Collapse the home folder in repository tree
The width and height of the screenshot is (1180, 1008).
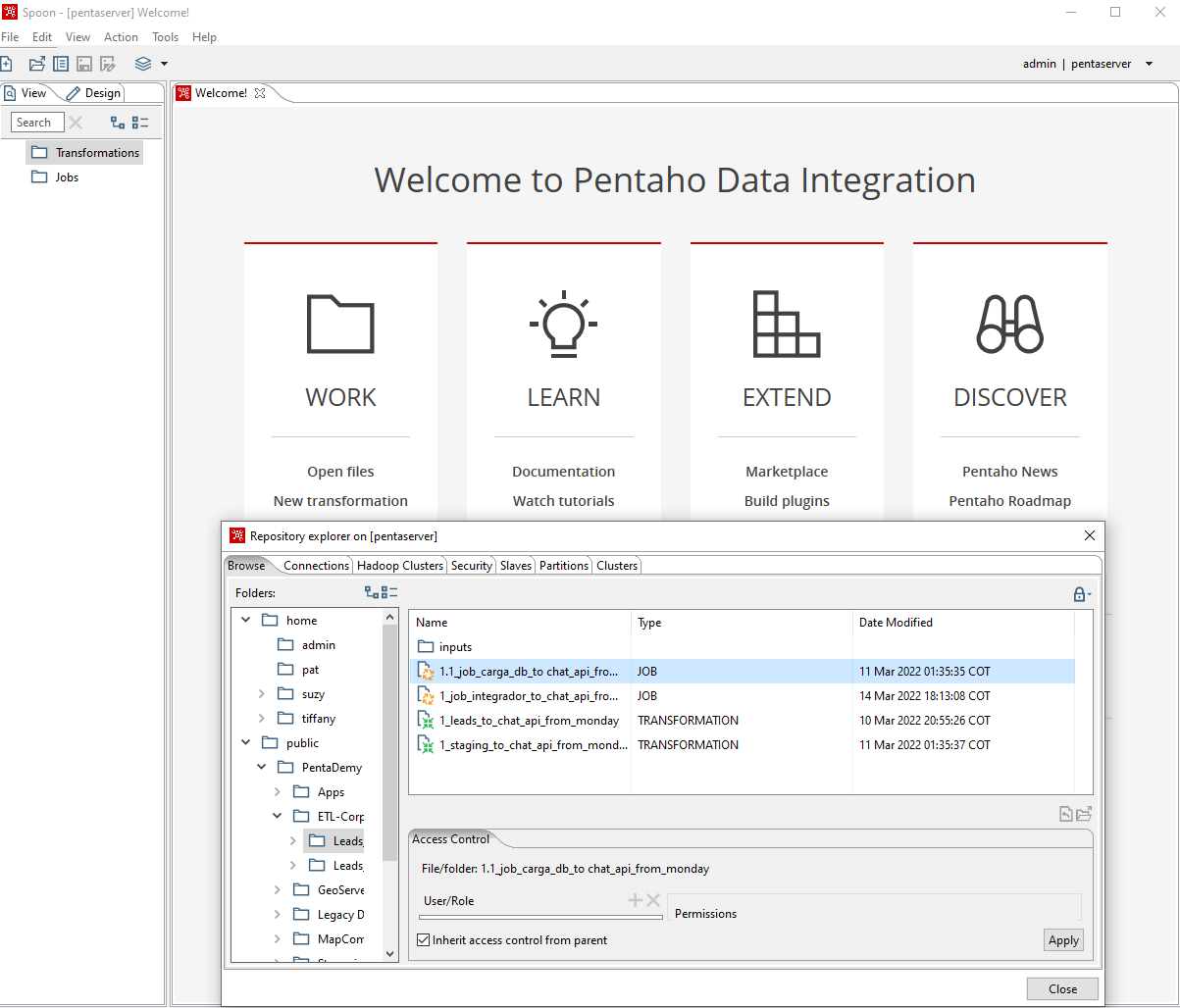[245, 621]
